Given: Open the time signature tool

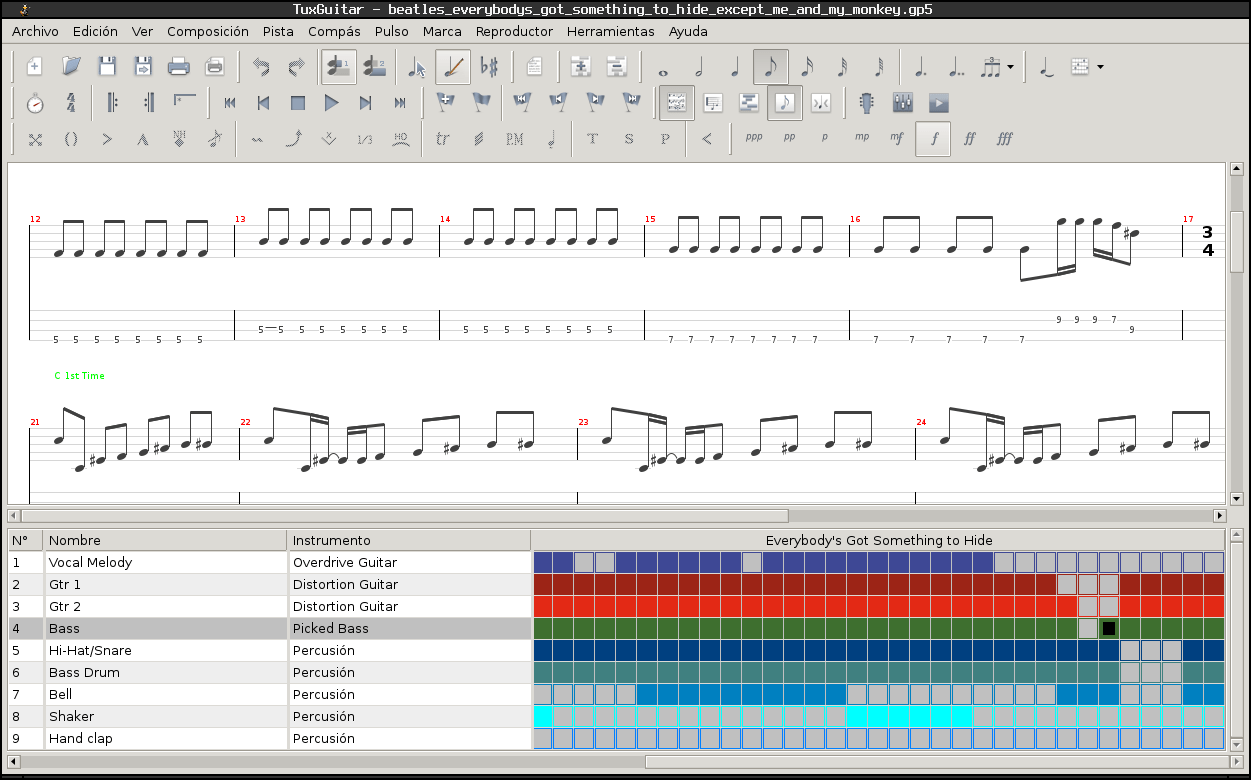Looking at the screenshot, I should (x=71, y=103).
